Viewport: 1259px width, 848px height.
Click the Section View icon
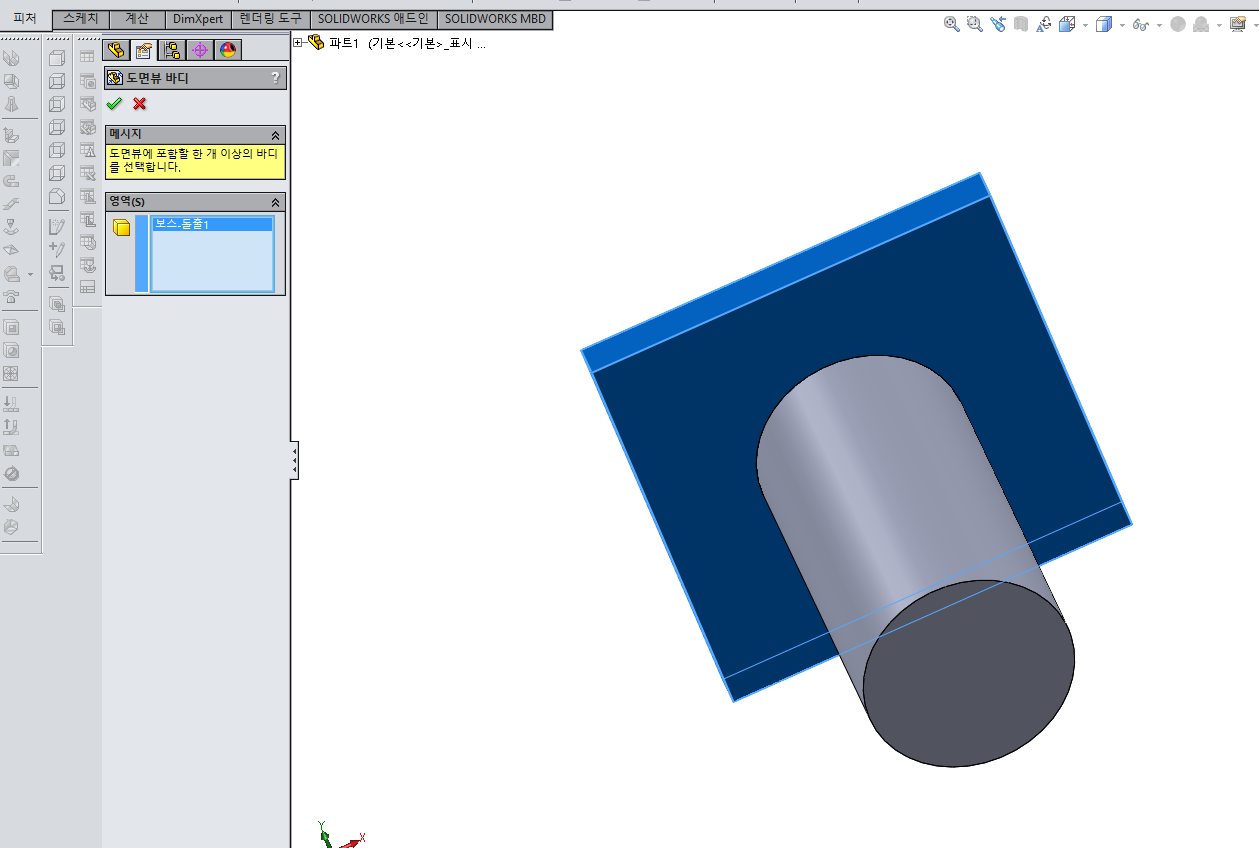point(1021,24)
